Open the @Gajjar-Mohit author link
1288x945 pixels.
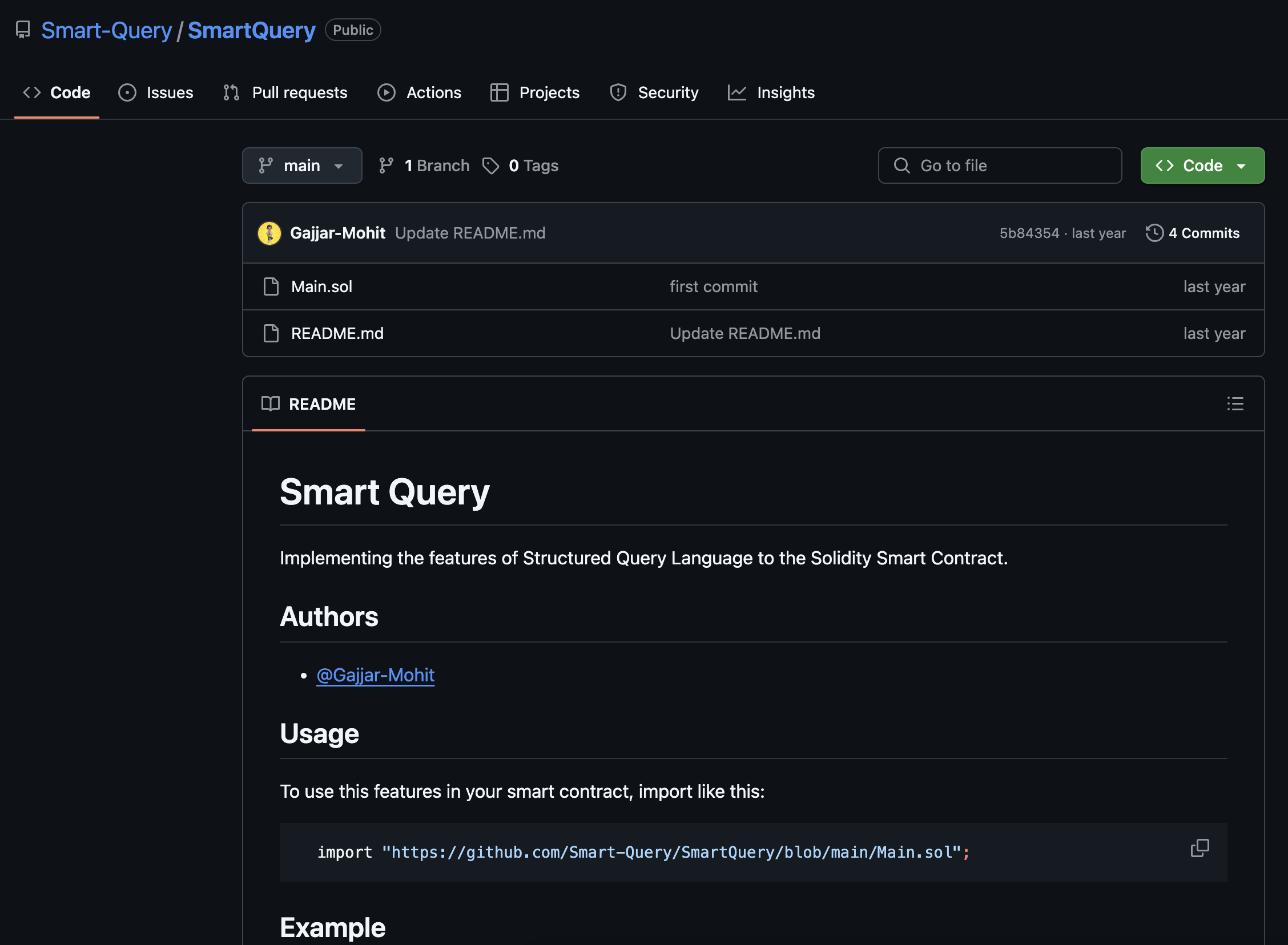point(375,676)
